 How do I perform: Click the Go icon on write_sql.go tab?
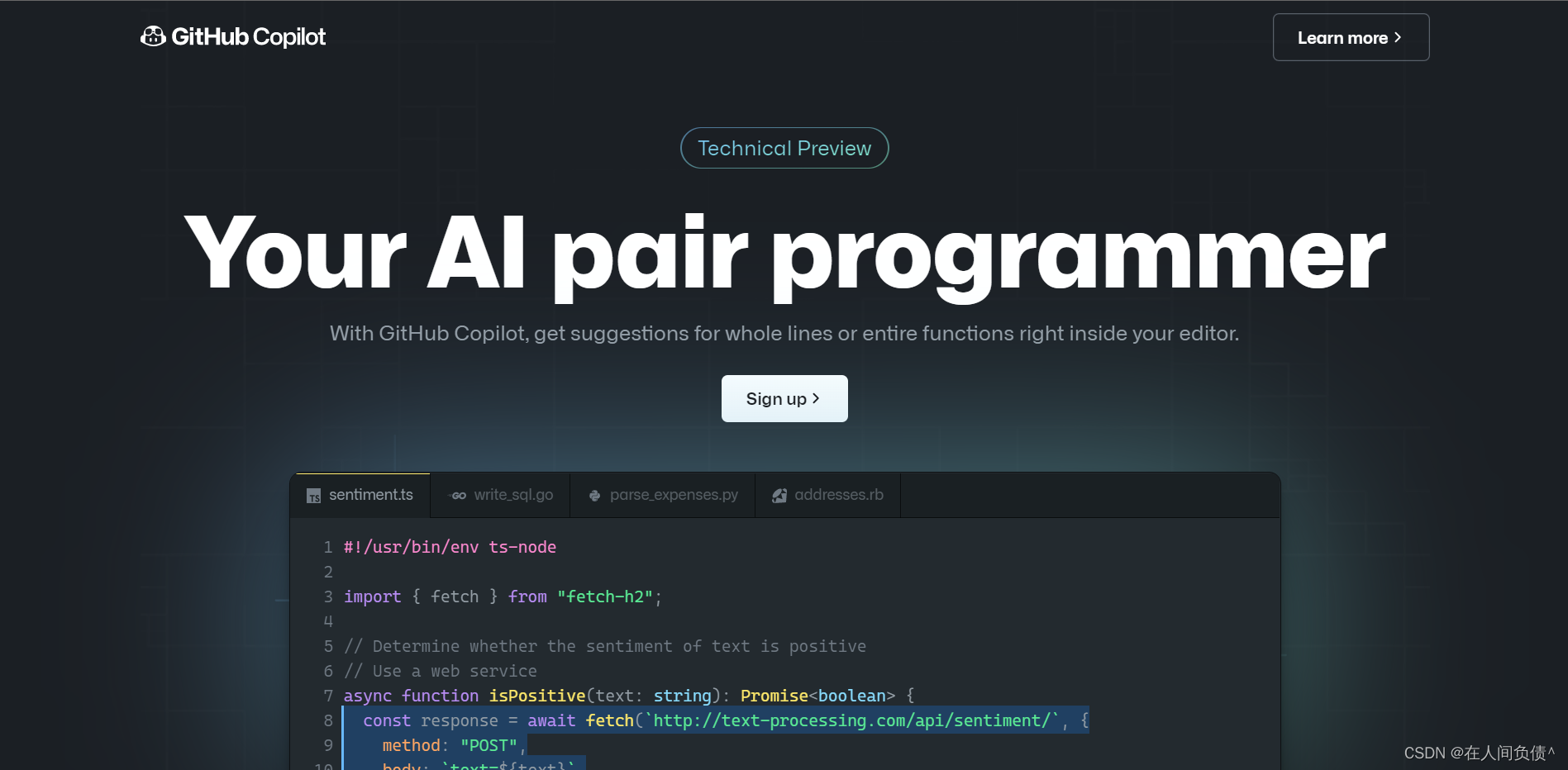point(458,496)
